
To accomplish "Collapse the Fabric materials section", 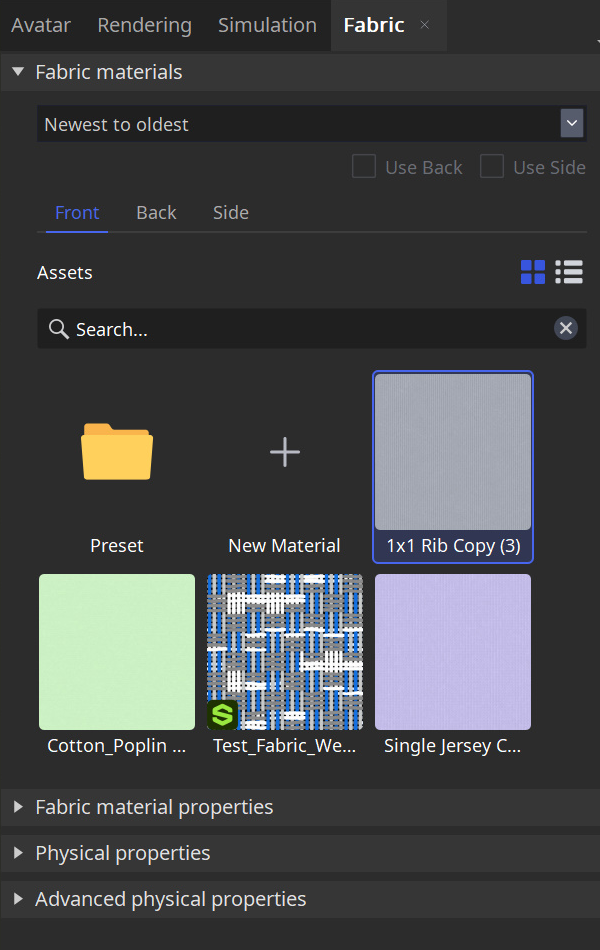I will (x=17, y=71).
